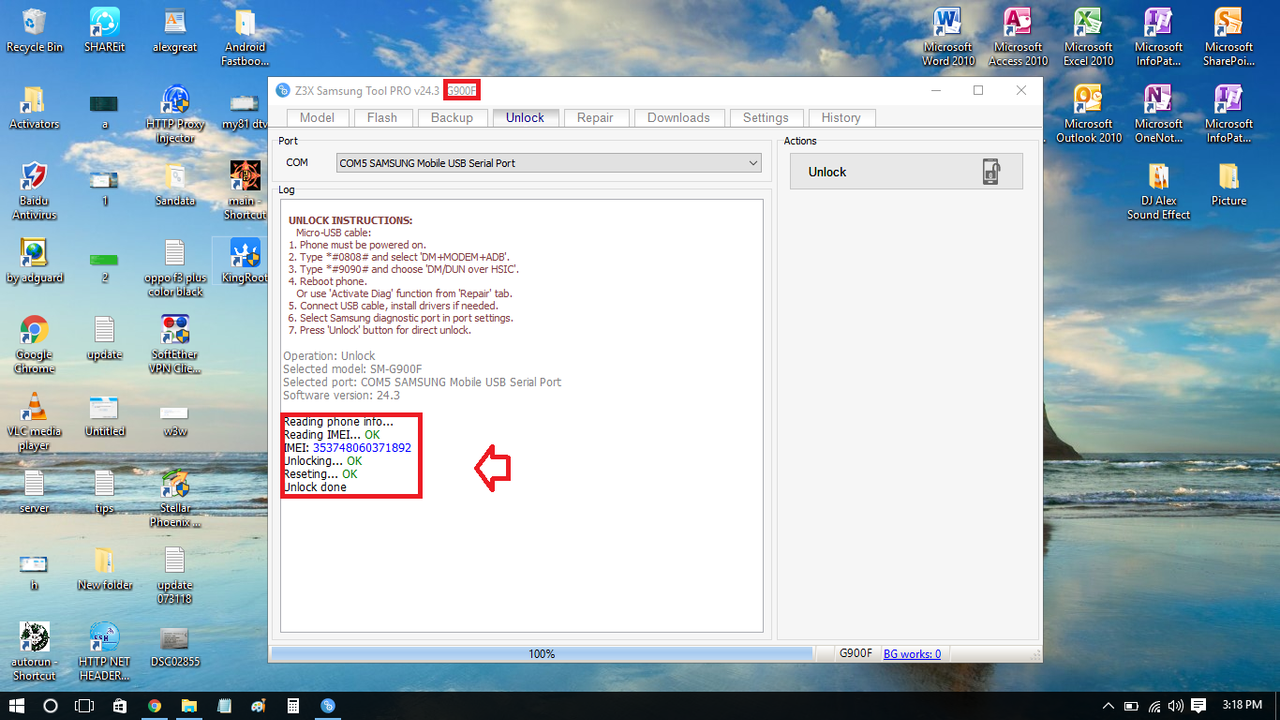Viewport: 1280px width, 720px height.
Task: Click the Wi-Fi network tray icon
Action: [1154, 706]
